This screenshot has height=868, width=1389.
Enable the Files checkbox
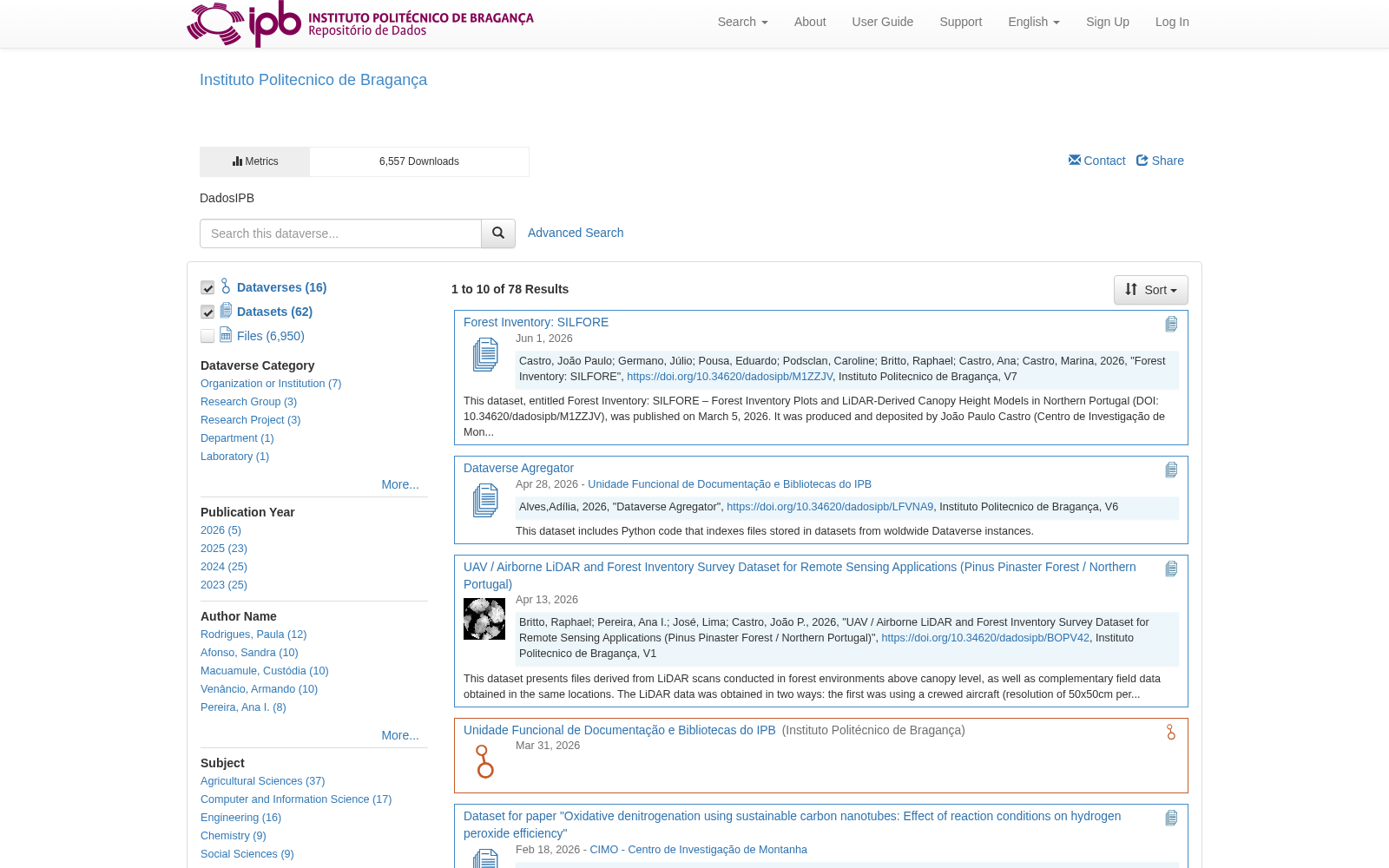(x=207, y=336)
